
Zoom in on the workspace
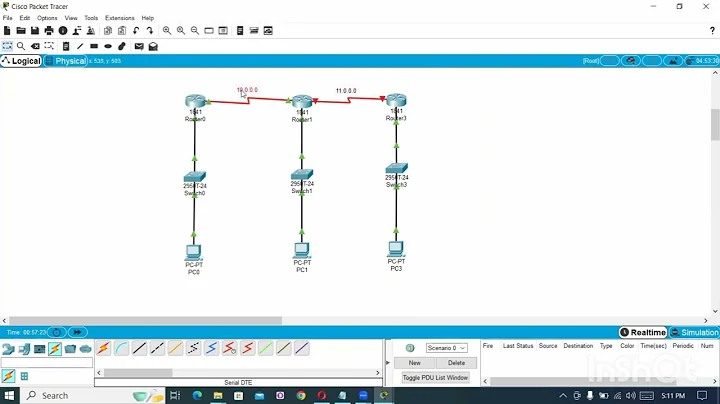pos(167,31)
